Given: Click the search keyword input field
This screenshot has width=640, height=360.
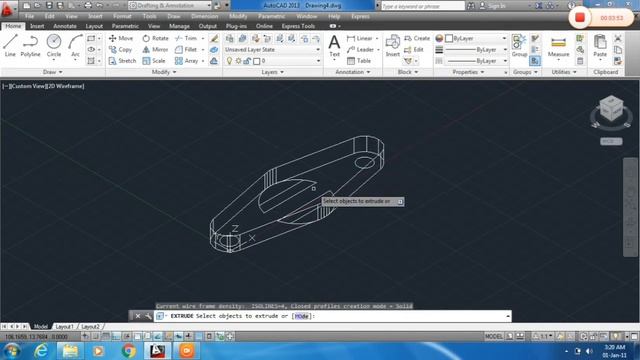Looking at the screenshot, I should coord(422,6).
